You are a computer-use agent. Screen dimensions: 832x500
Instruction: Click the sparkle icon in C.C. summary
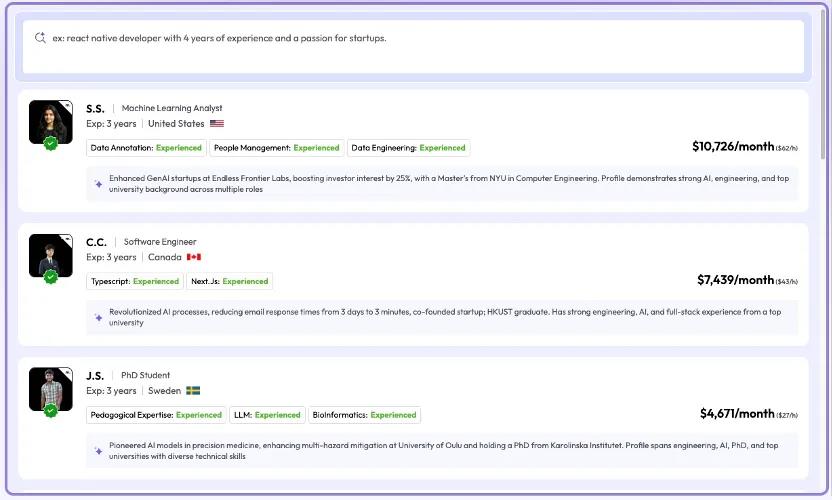pyautogui.click(x=98, y=317)
